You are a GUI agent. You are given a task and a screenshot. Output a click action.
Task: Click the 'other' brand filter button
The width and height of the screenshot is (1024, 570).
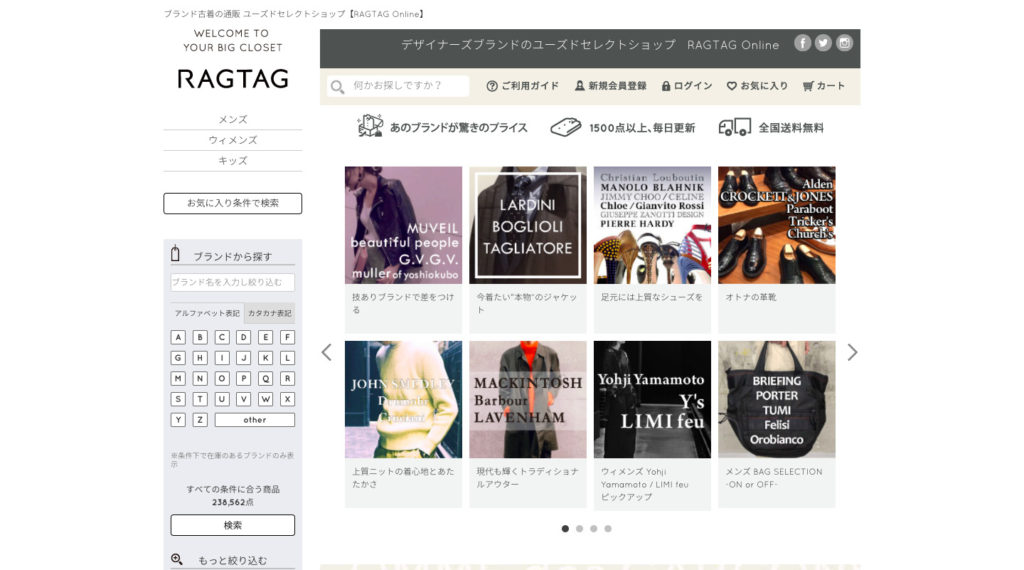(x=255, y=420)
